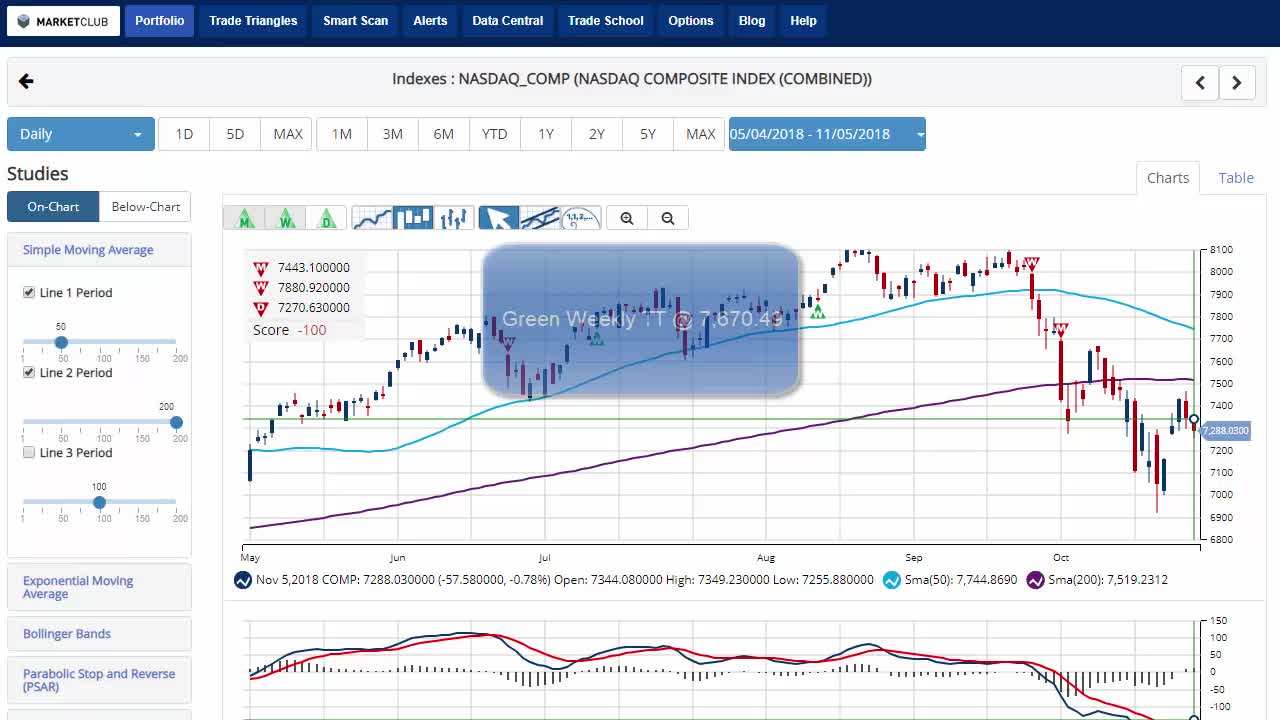Set range to 1Y

546,134
